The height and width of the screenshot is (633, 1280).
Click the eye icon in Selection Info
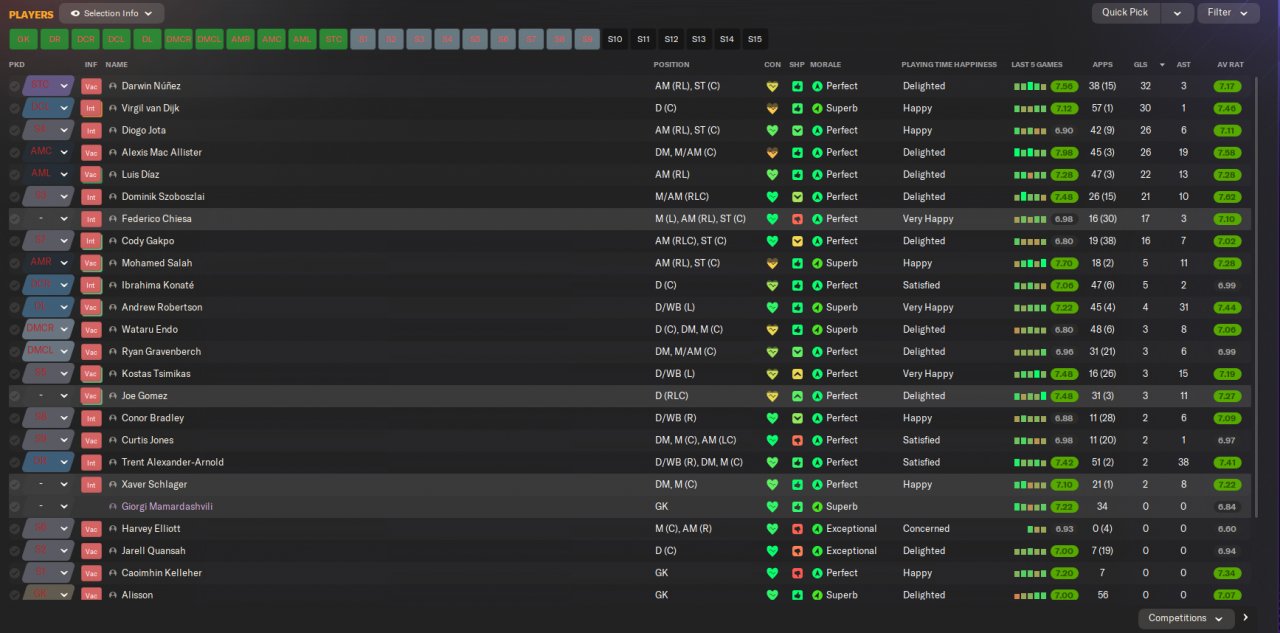75,13
